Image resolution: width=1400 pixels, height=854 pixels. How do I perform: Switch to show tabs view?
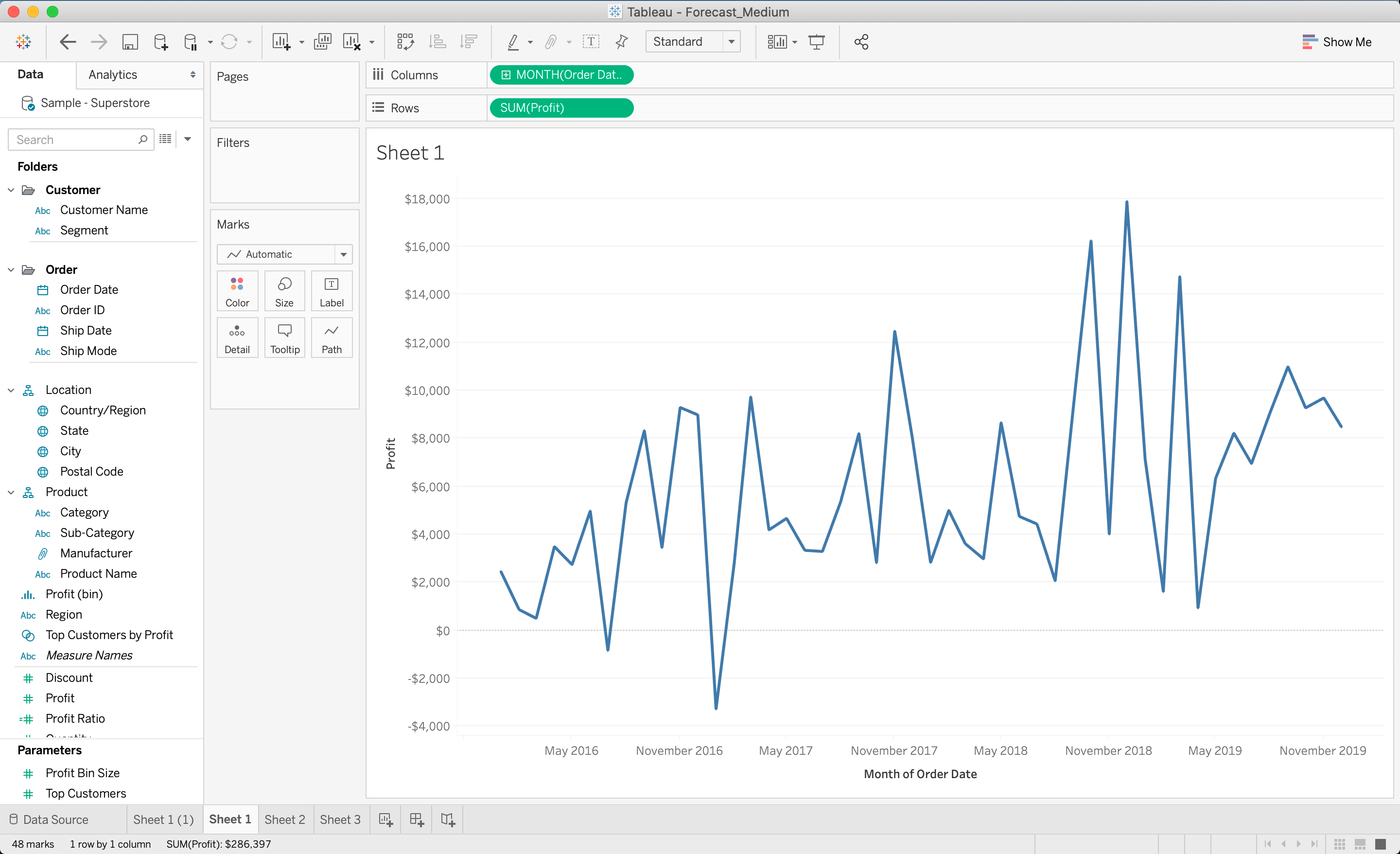click(x=1380, y=844)
